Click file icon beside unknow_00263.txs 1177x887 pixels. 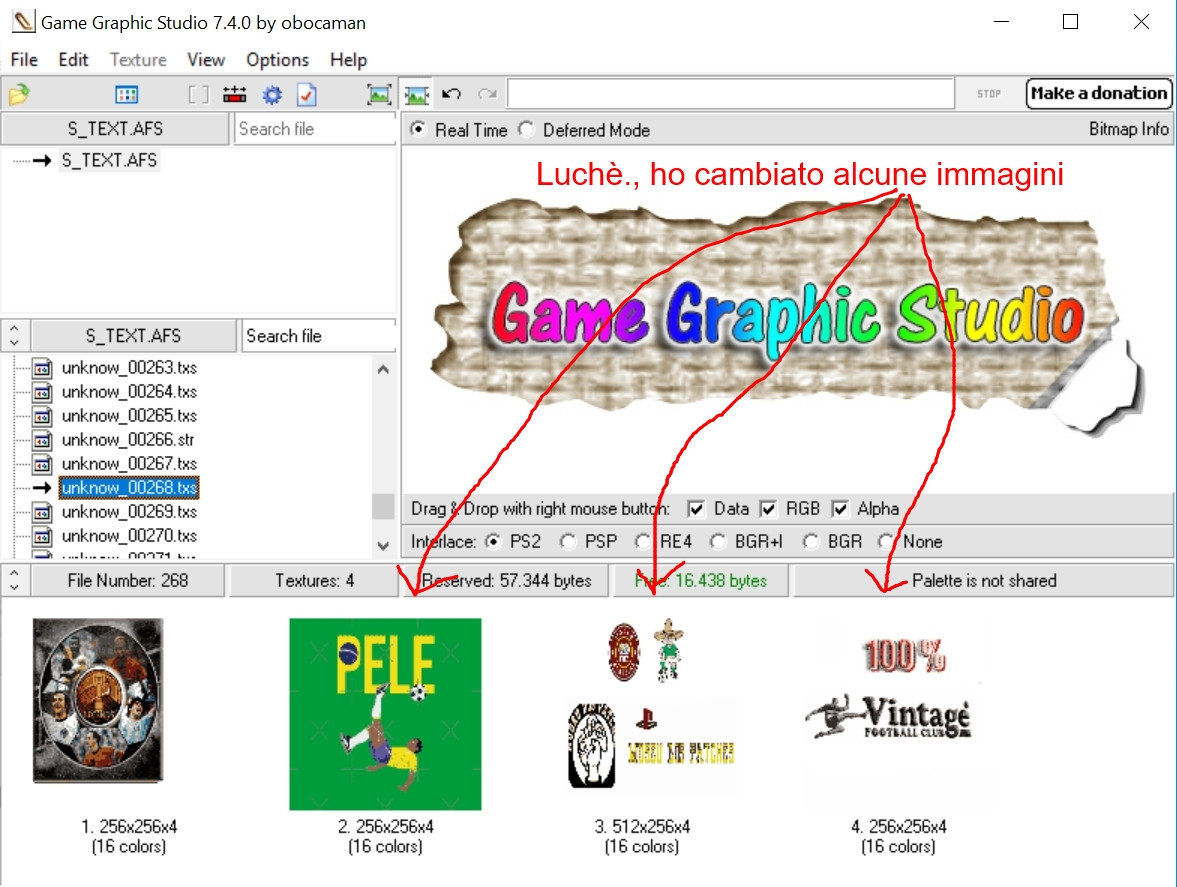(43, 368)
